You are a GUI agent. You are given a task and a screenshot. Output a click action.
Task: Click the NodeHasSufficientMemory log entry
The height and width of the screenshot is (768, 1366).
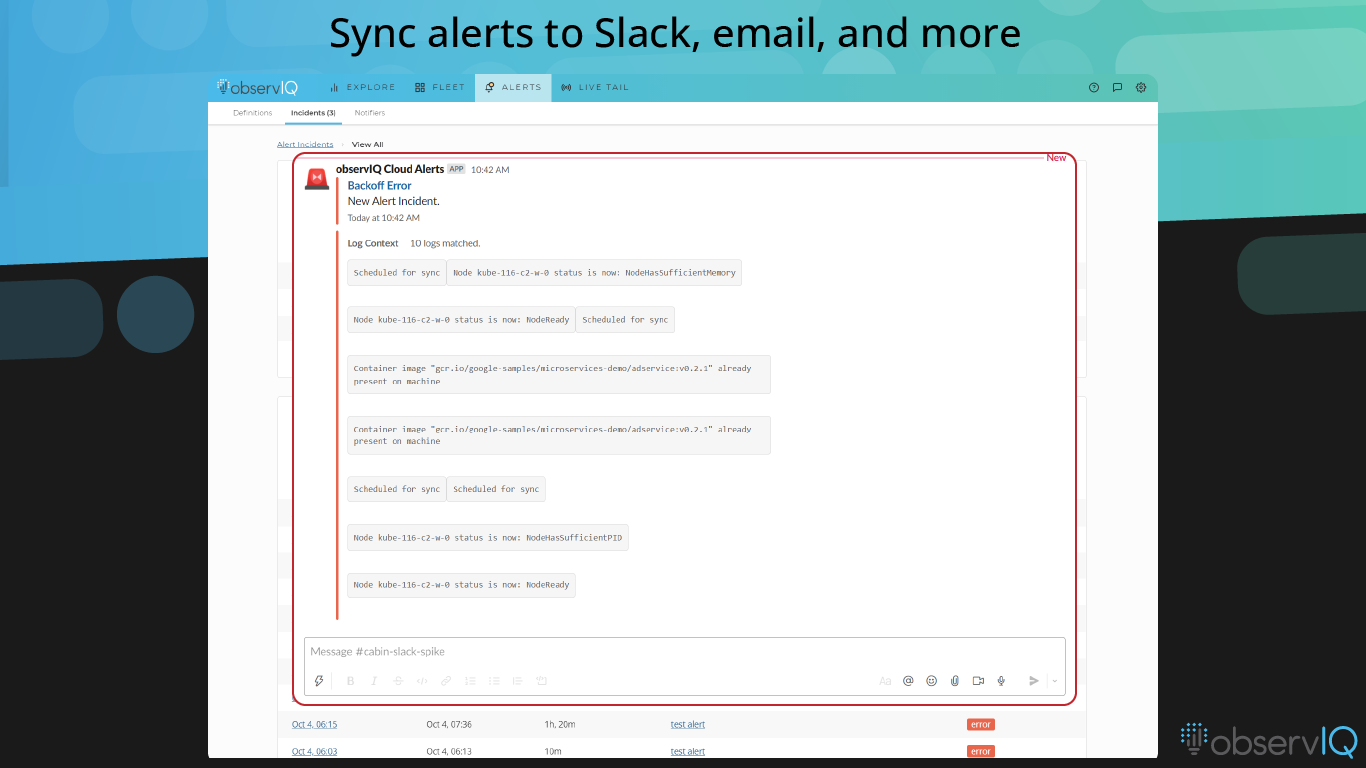594,273
